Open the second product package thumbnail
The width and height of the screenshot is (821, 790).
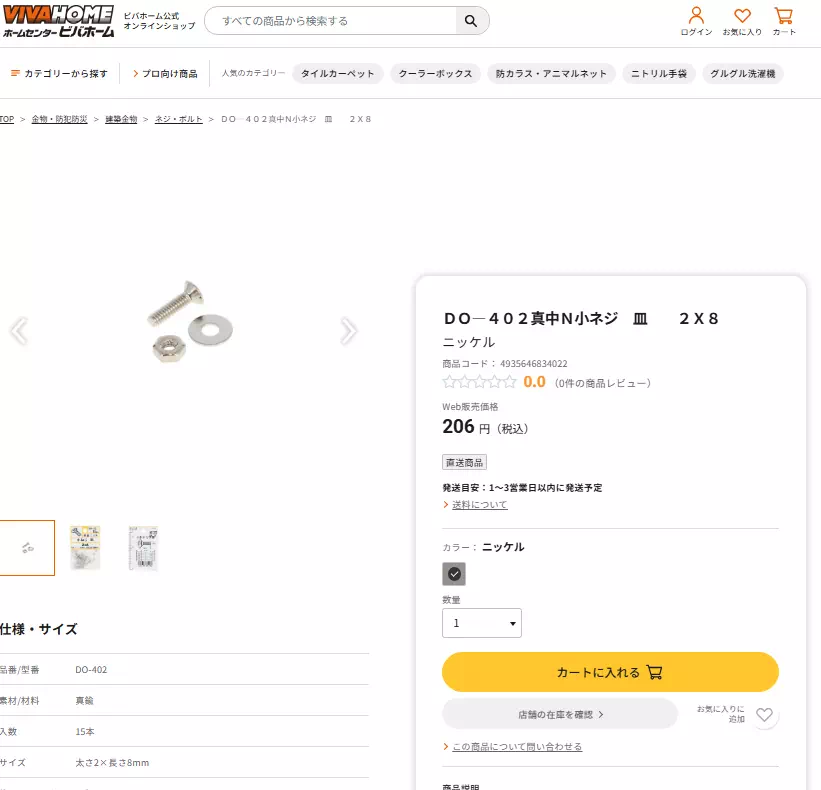[85, 547]
